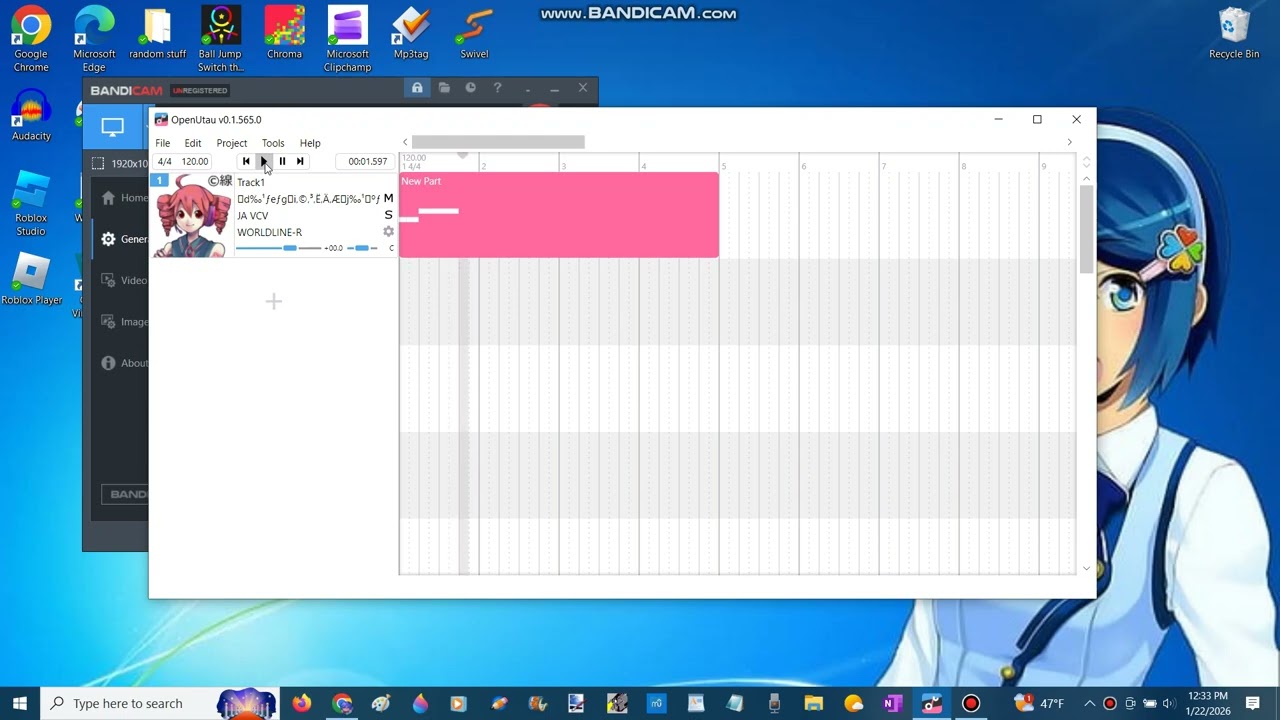
Task: Select the pink New Part clip
Action: coord(558,215)
